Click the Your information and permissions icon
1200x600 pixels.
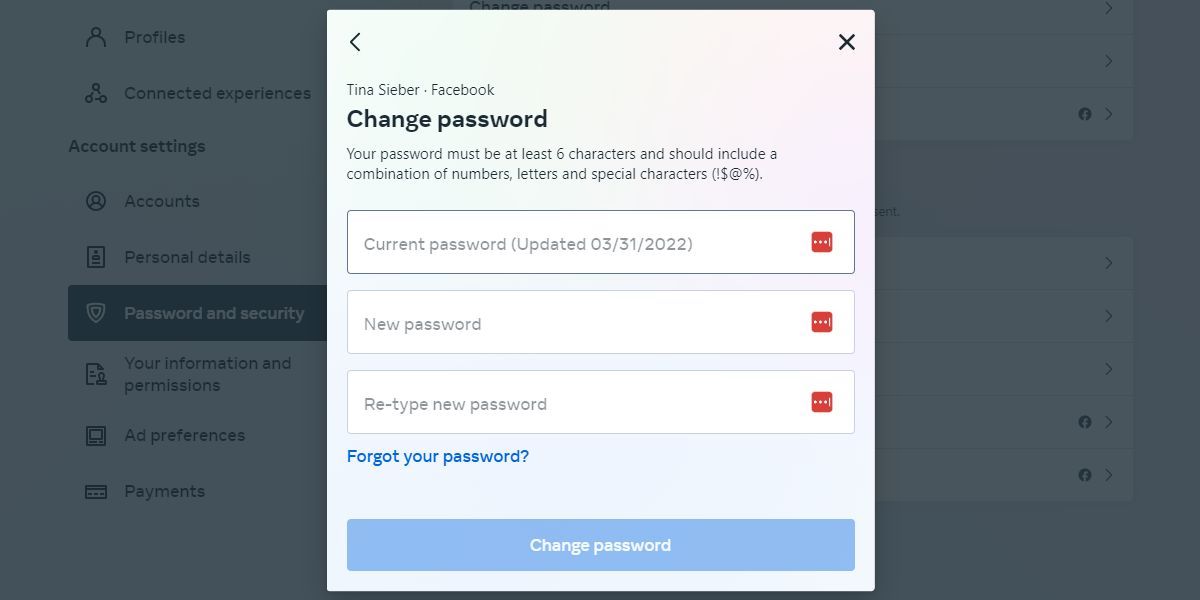click(x=95, y=373)
